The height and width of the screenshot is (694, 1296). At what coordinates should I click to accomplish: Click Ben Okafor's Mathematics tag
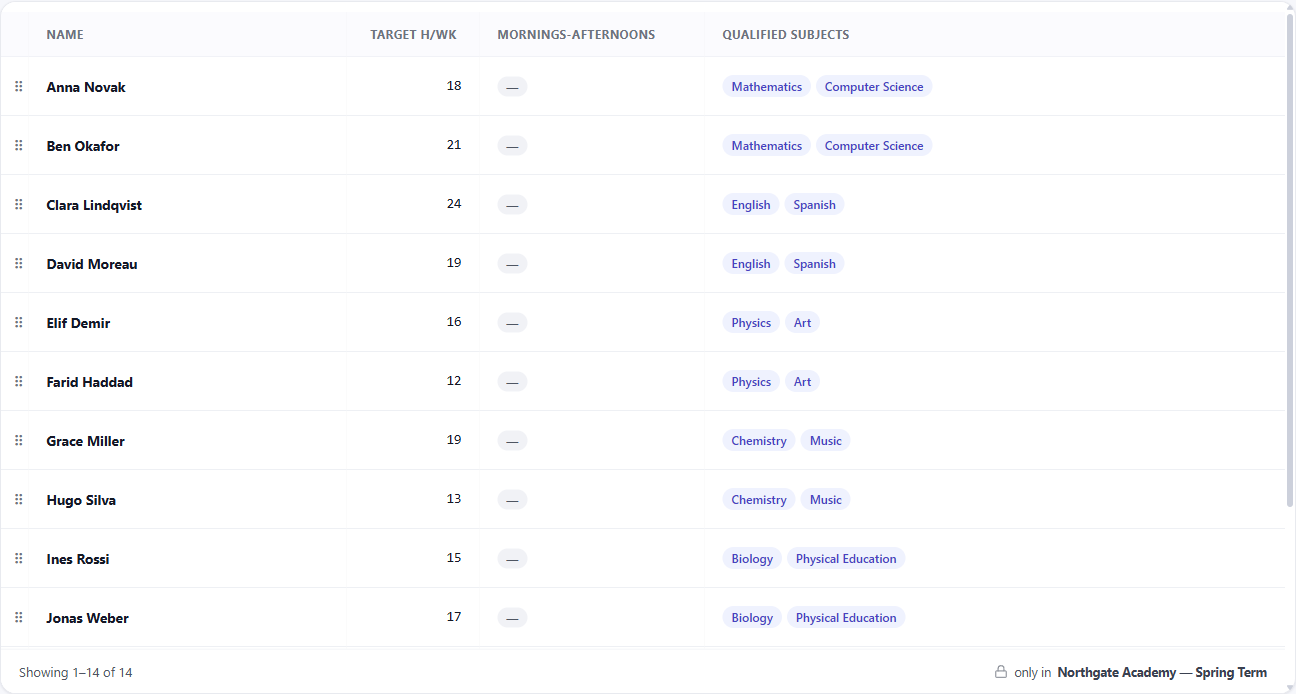pyautogui.click(x=766, y=146)
